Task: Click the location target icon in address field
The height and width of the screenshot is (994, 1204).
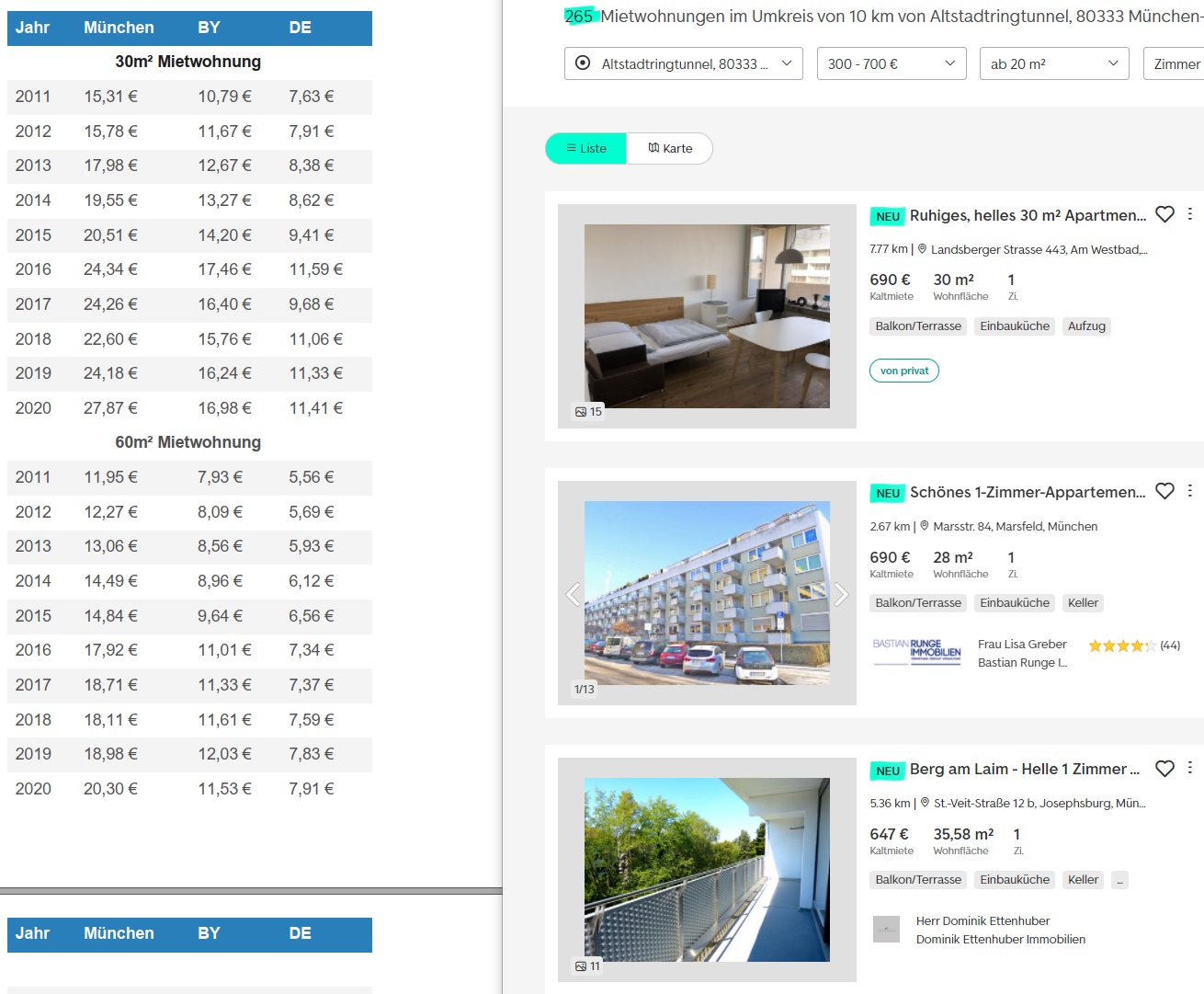Action: pos(583,63)
